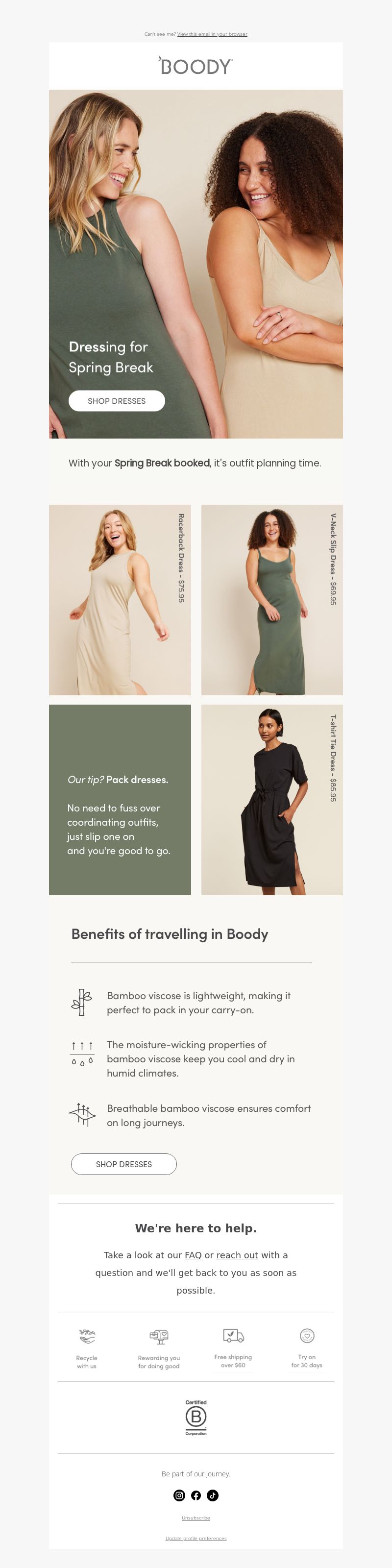Open View this email in your browser
392x1568 pixels.
(212, 34)
